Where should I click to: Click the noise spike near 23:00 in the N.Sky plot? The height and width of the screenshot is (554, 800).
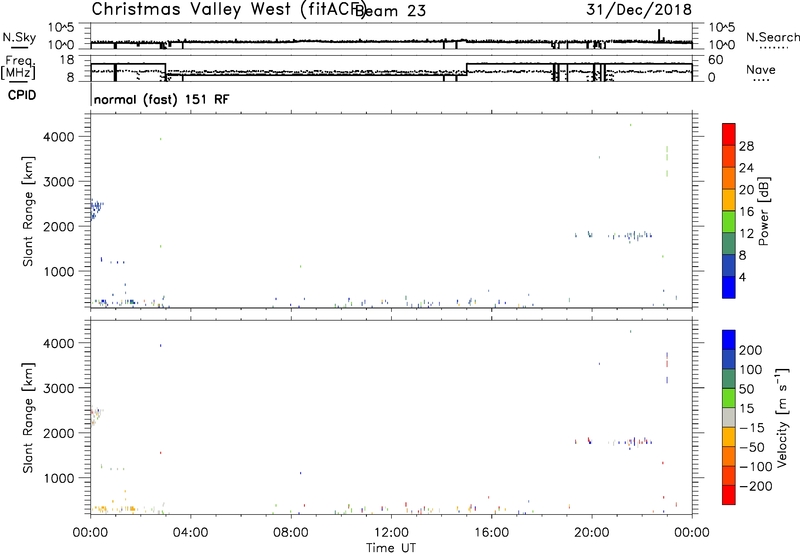pyautogui.click(x=659, y=35)
